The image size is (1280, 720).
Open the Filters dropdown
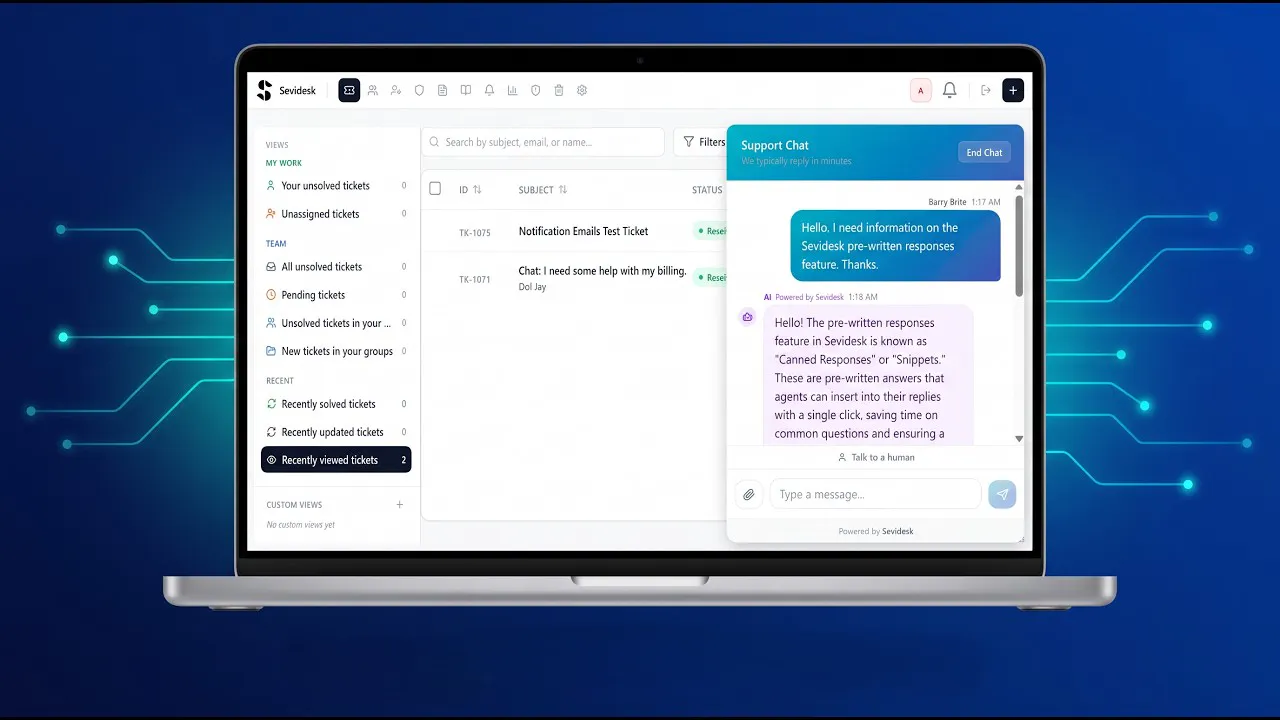point(702,142)
